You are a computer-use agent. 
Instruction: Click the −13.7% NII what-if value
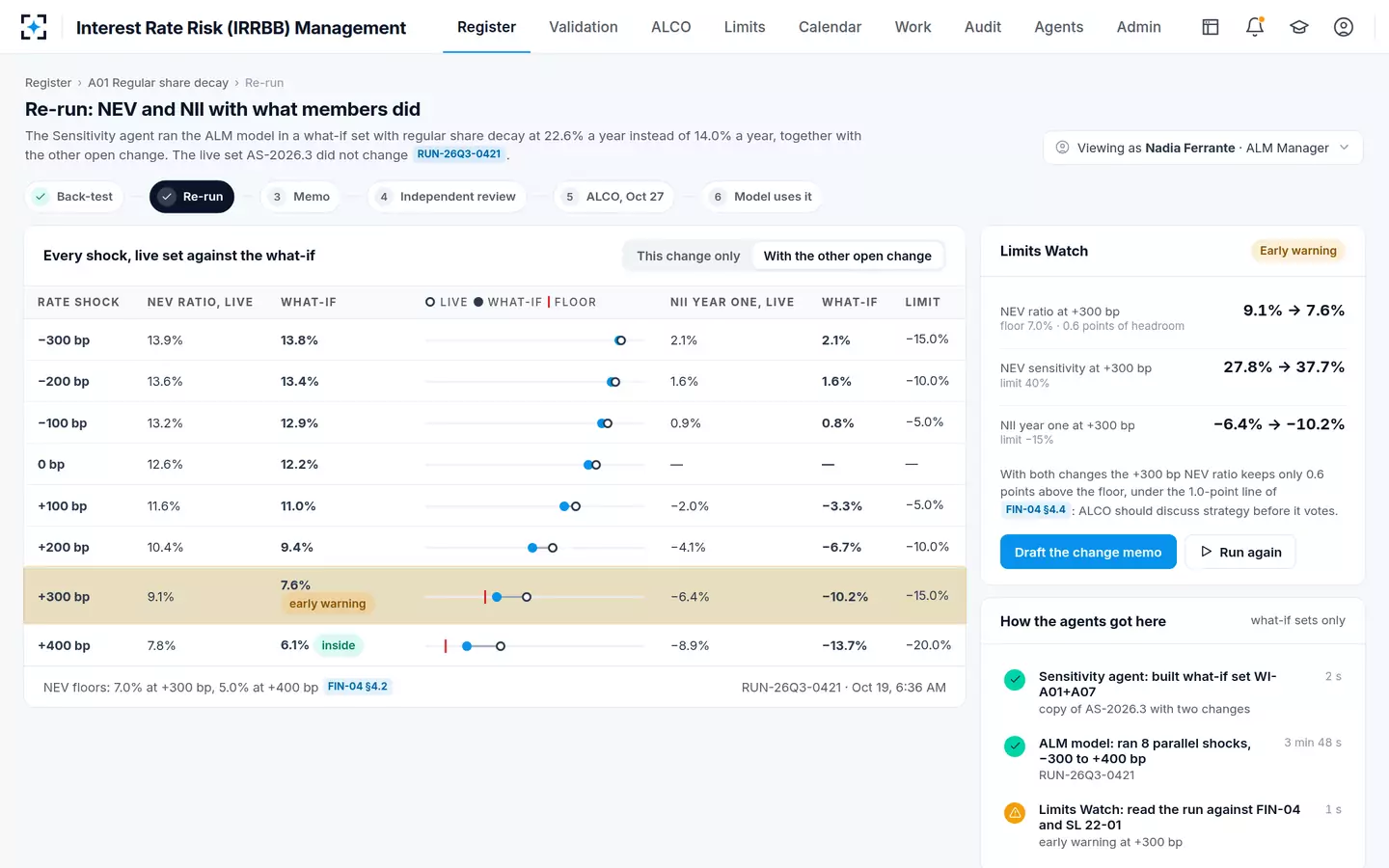(x=844, y=645)
